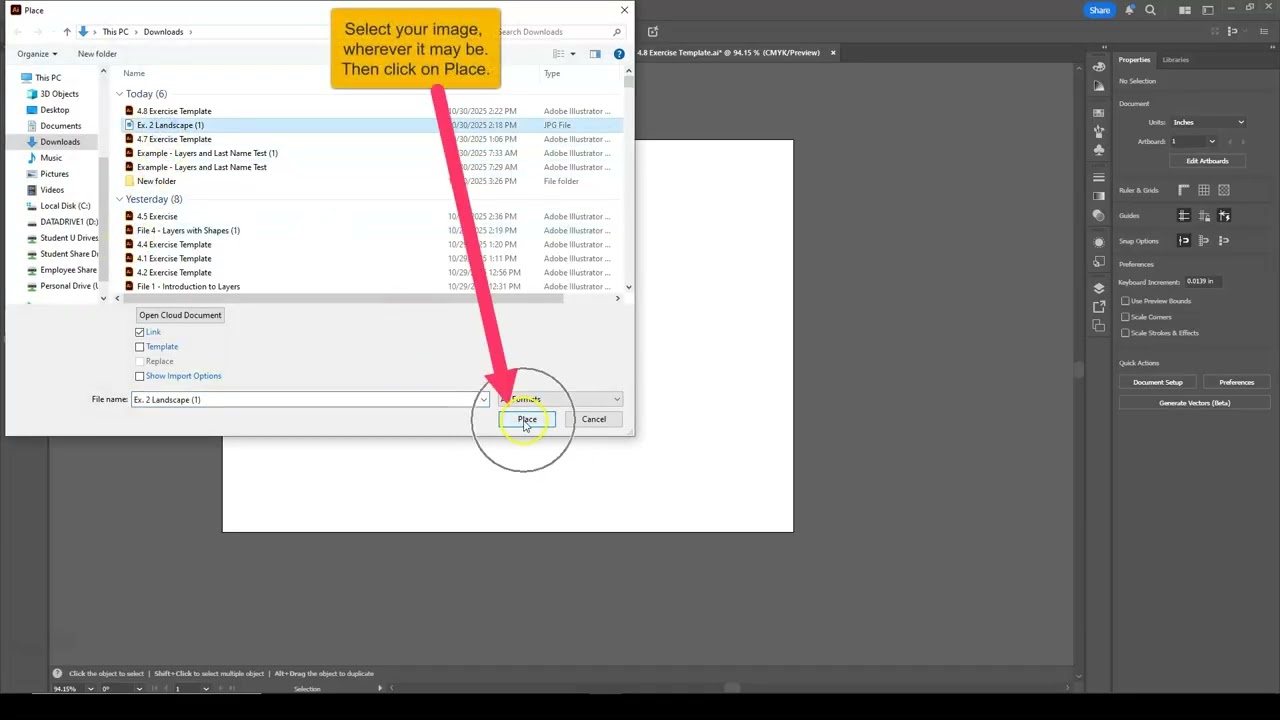This screenshot has height=720, width=1280.
Task: Collapse the Yesterday (8) group
Action: (x=119, y=199)
